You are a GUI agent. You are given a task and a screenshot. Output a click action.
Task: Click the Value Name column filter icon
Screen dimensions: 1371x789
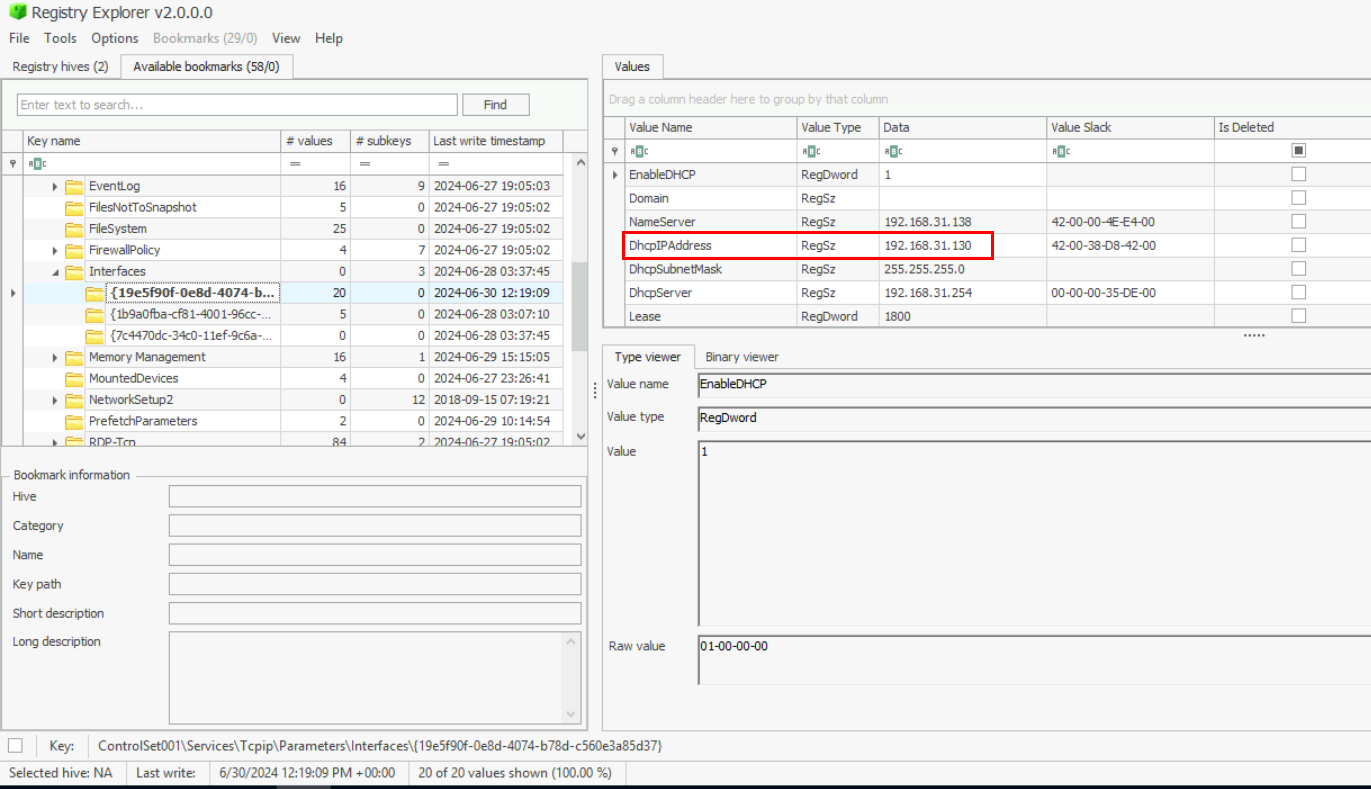tap(638, 151)
